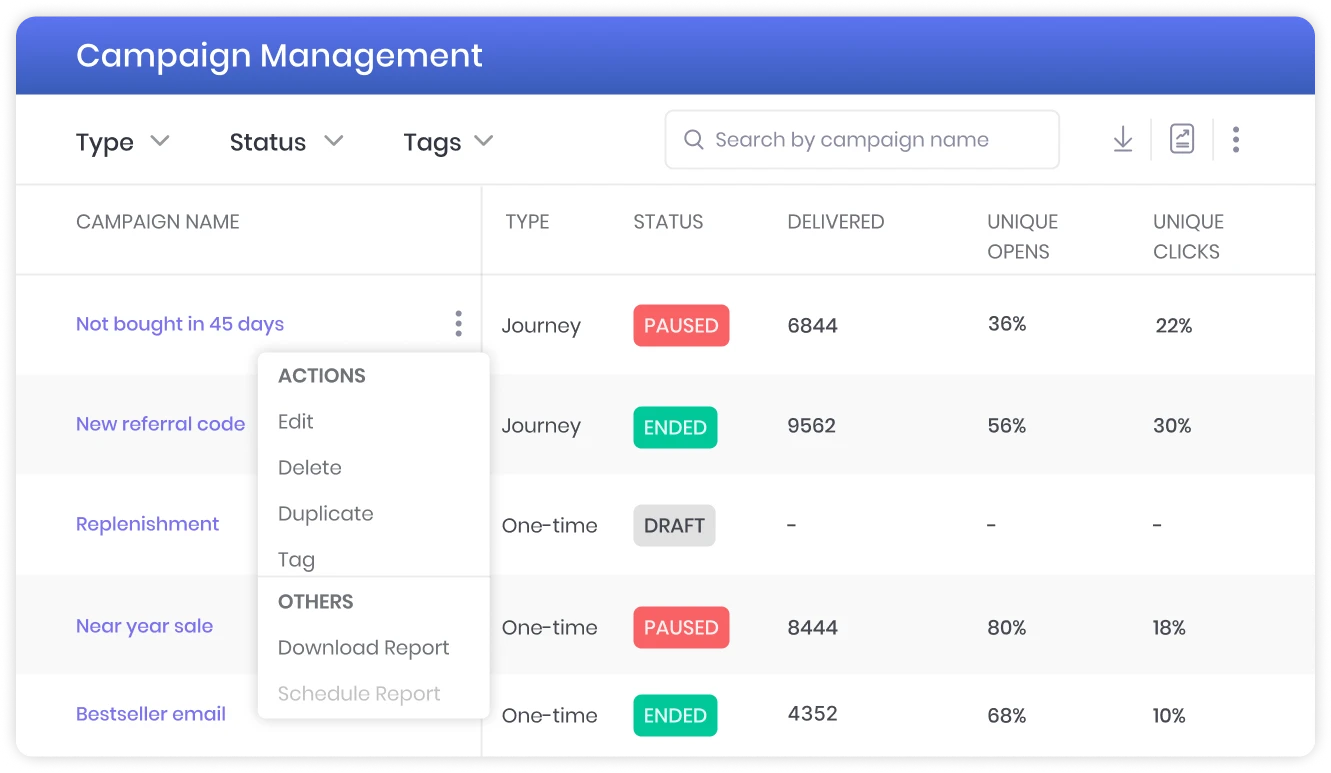The height and width of the screenshot is (773, 1331).
Task: Click the DRAFT status badge
Action: [674, 526]
